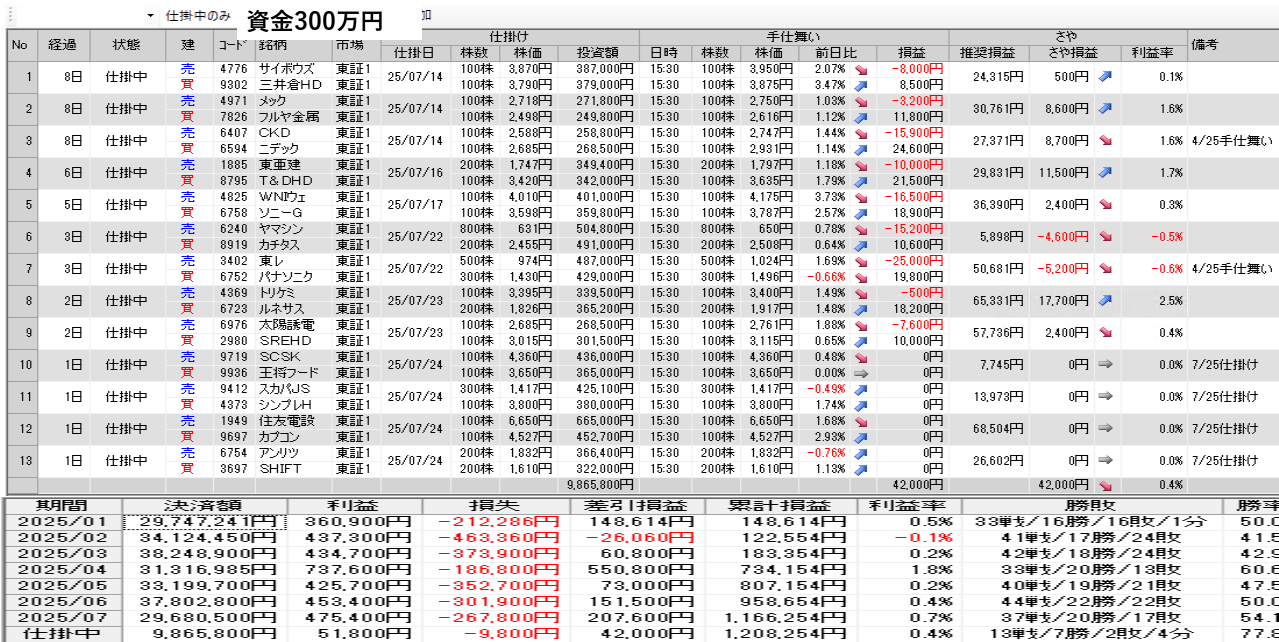Viewport: 1279px width, 642px height.
Task: Click the red down arrow beside パナソニク -0.66%
Action: coord(861,277)
